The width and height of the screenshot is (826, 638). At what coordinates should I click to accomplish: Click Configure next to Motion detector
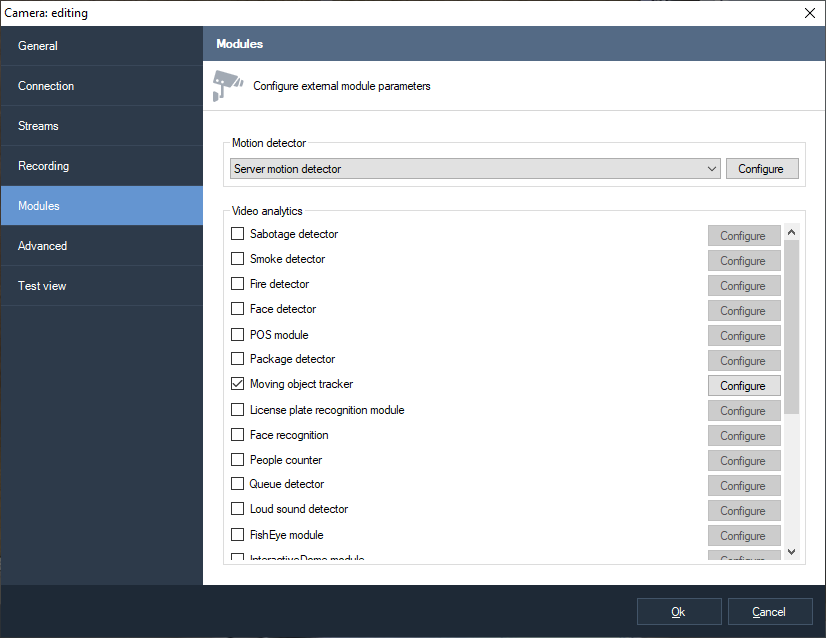[761, 169]
